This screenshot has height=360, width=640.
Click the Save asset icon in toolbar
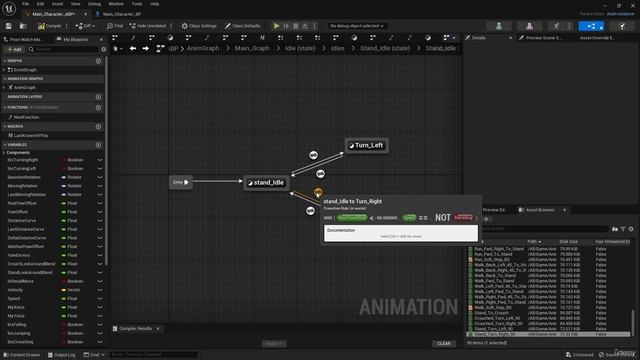pos(9,26)
